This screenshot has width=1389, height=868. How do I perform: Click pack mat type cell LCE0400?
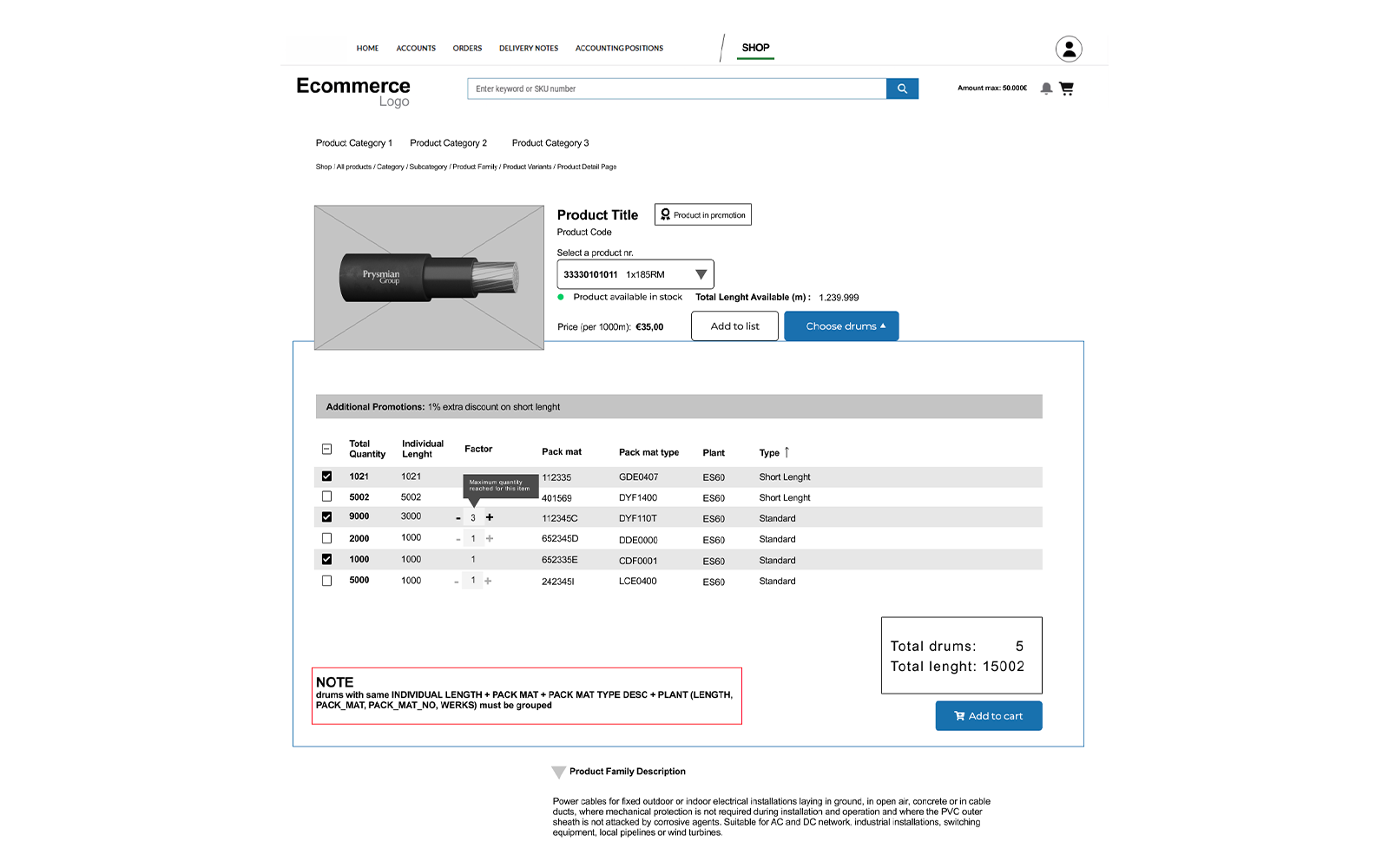[637, 582]
